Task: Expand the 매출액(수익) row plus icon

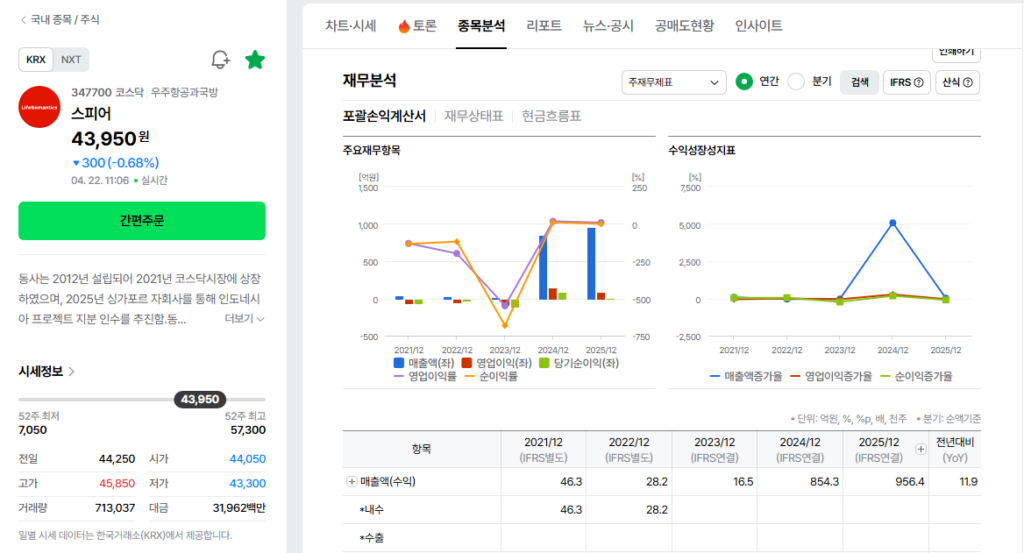Action: (x=351, y=482)
